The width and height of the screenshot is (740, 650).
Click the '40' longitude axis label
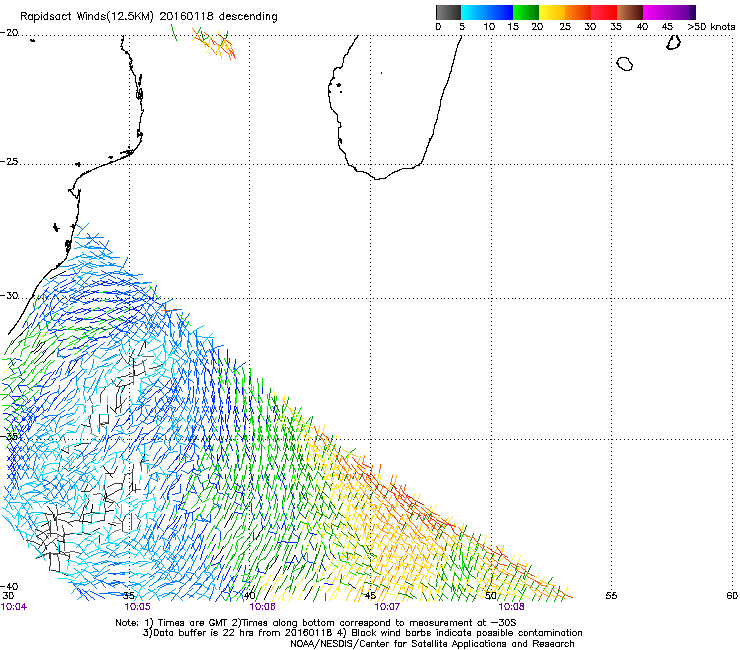[250, 596]
